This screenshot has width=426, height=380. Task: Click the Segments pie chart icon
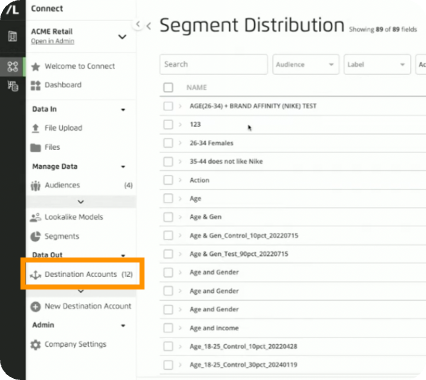35,236
